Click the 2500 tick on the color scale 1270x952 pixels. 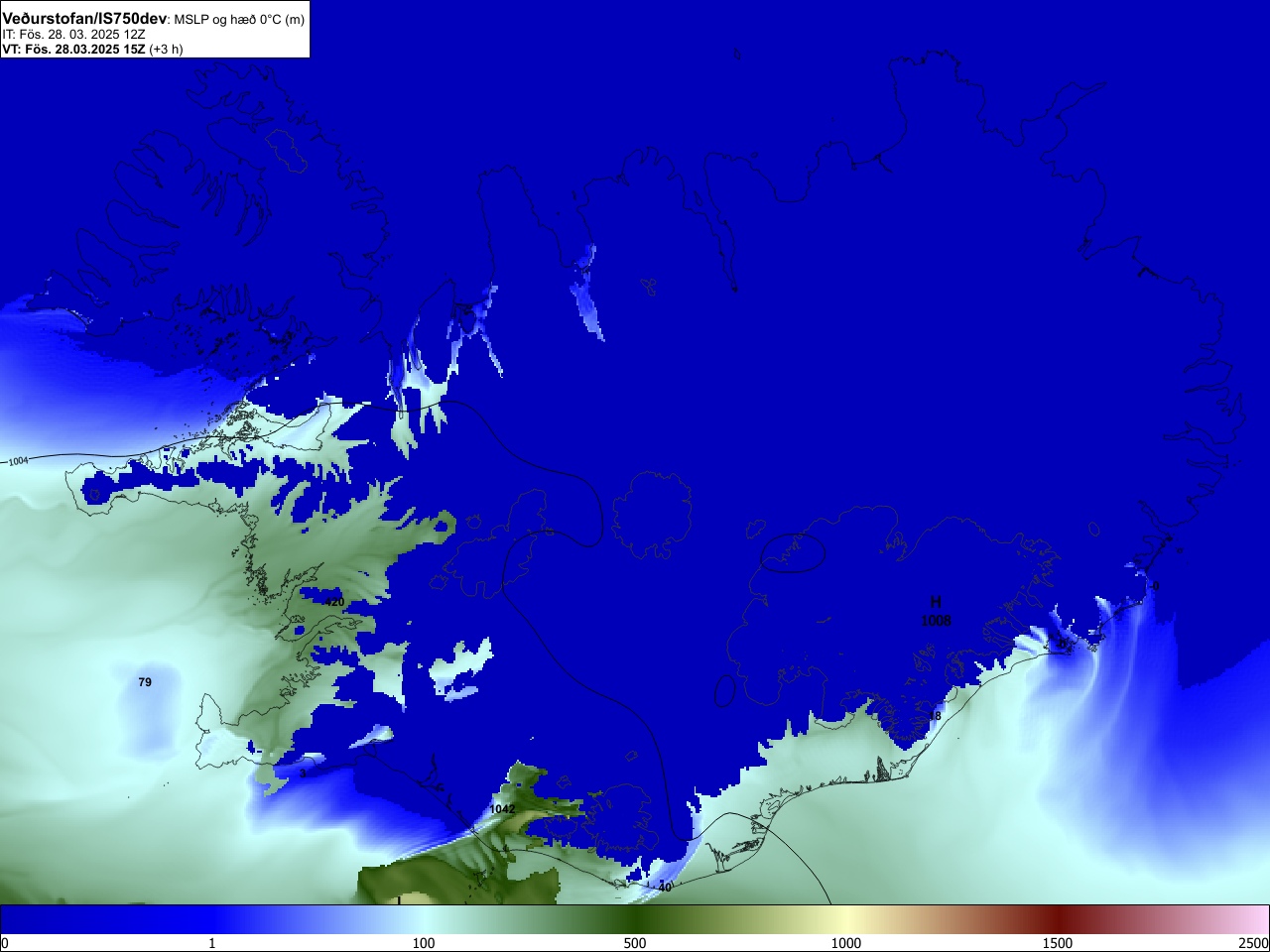[1254, 943]
